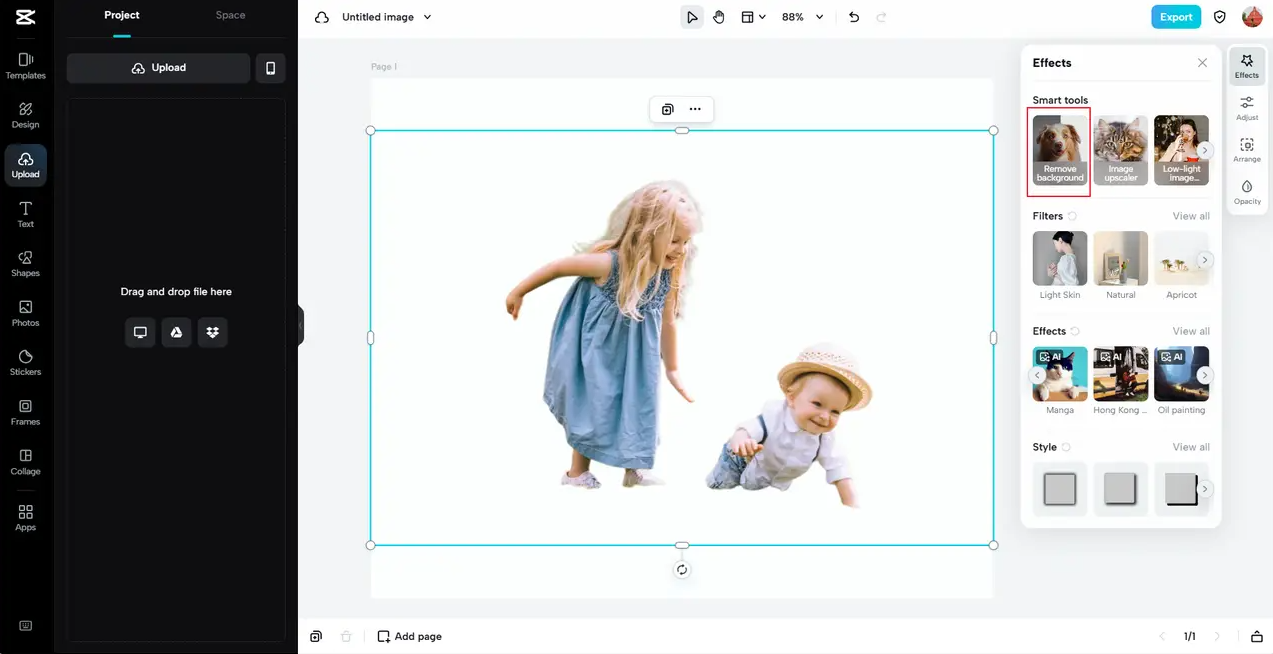
Task: View all Effects
Action: click(1191, 331)
